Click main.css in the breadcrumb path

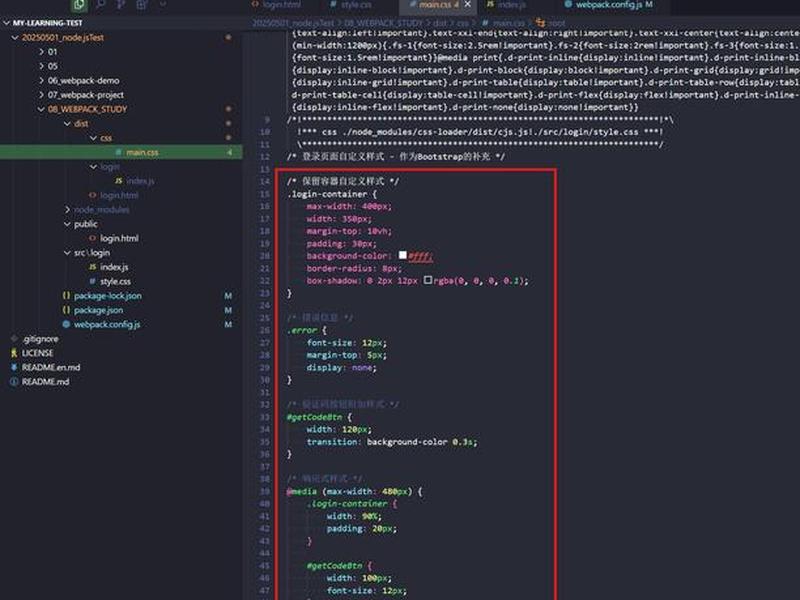[509, 23]
